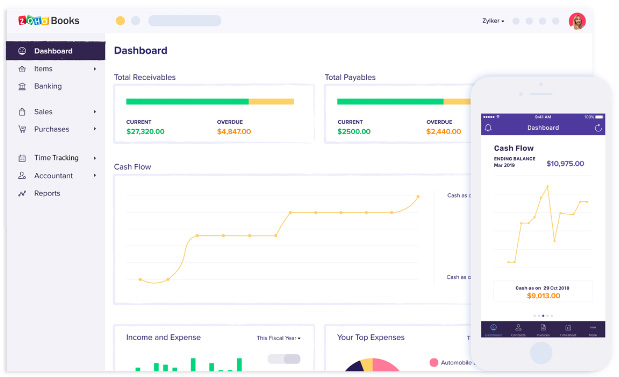Tap the bell notification icon on phone
The width and height of the screenshot is (619, 377).
point(488,128)
